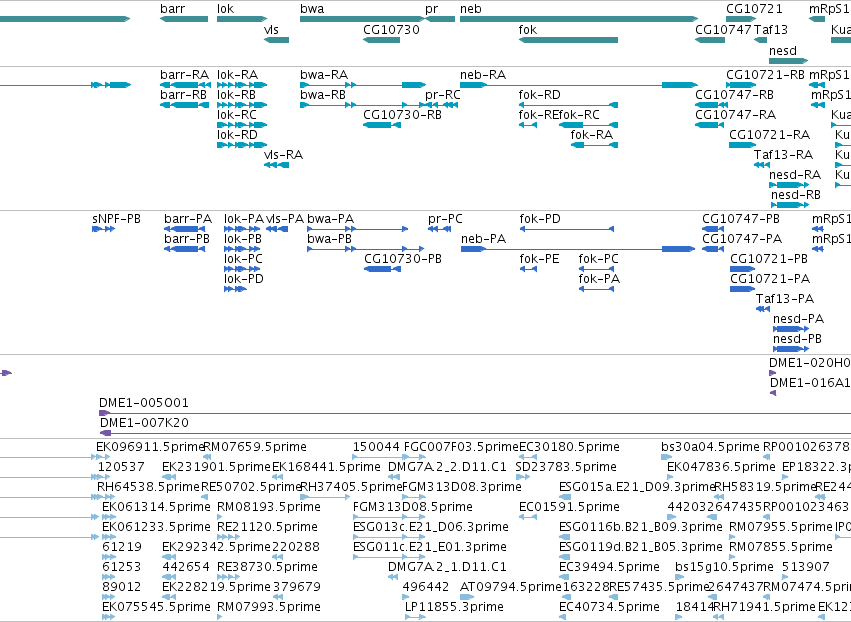Select the barr gene feature
Image resolution: width=851 pixels, height=622 pixels.
pyautogui.click(x=184, y=19)
